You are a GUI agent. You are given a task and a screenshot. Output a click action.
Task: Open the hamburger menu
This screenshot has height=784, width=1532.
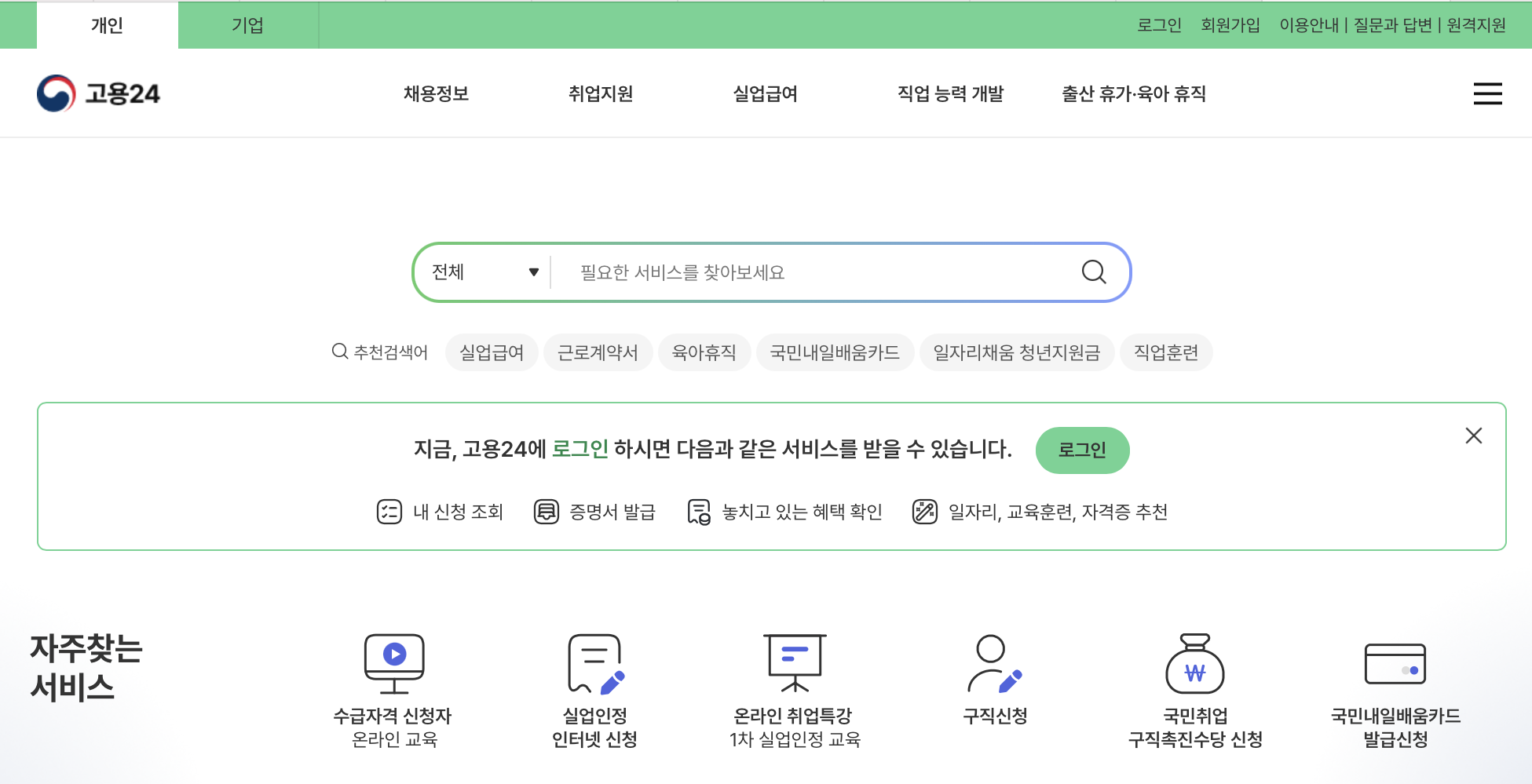tap(1488, 93)
